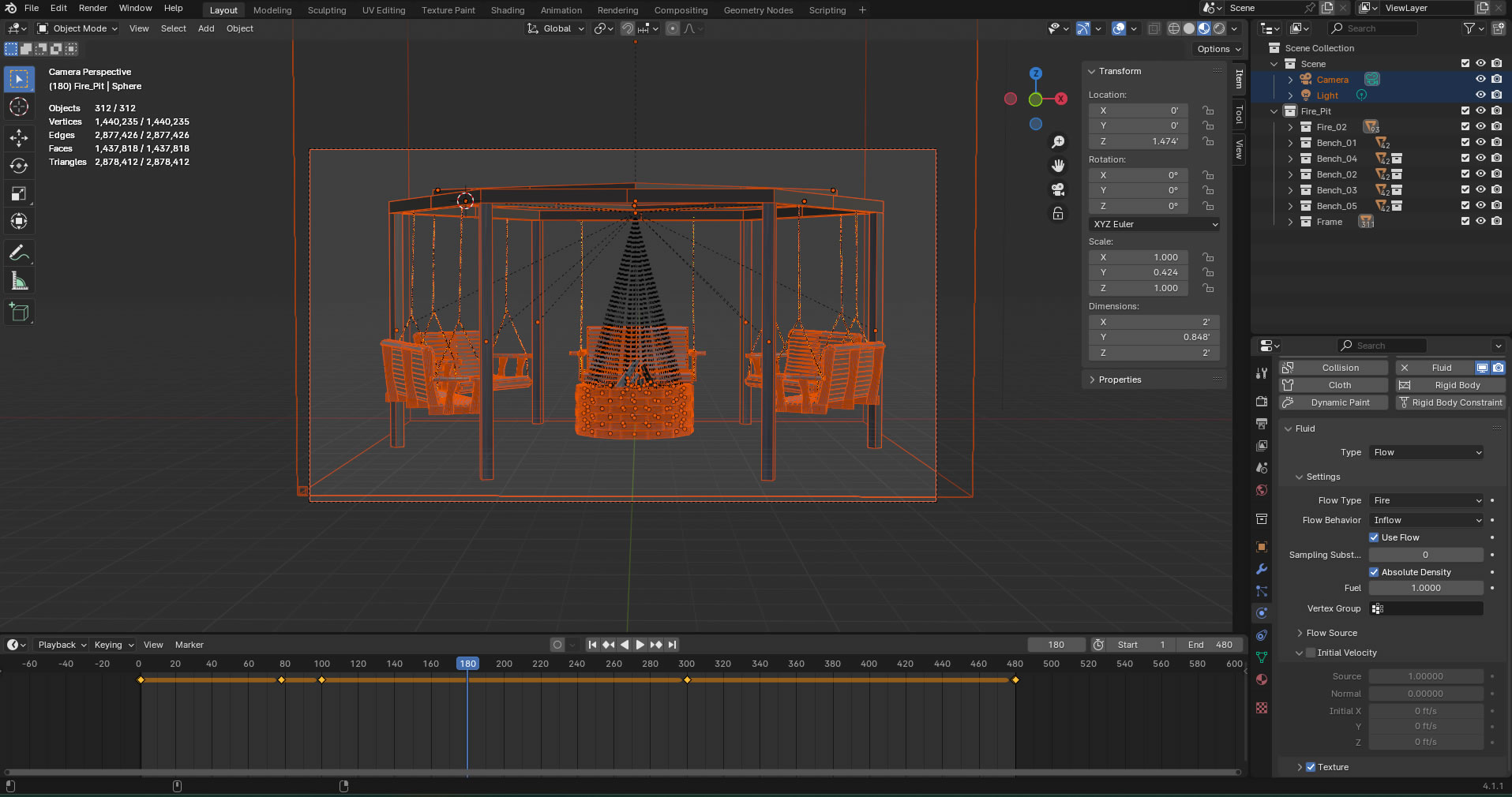This screenshot has height=797, width=1512.
Task: Jump to the timeline end frame button
Action: coord(673,645)
